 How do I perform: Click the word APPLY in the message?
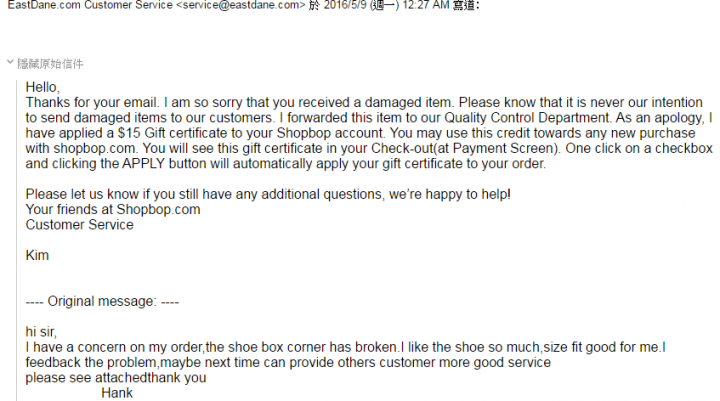coord(143,164)
